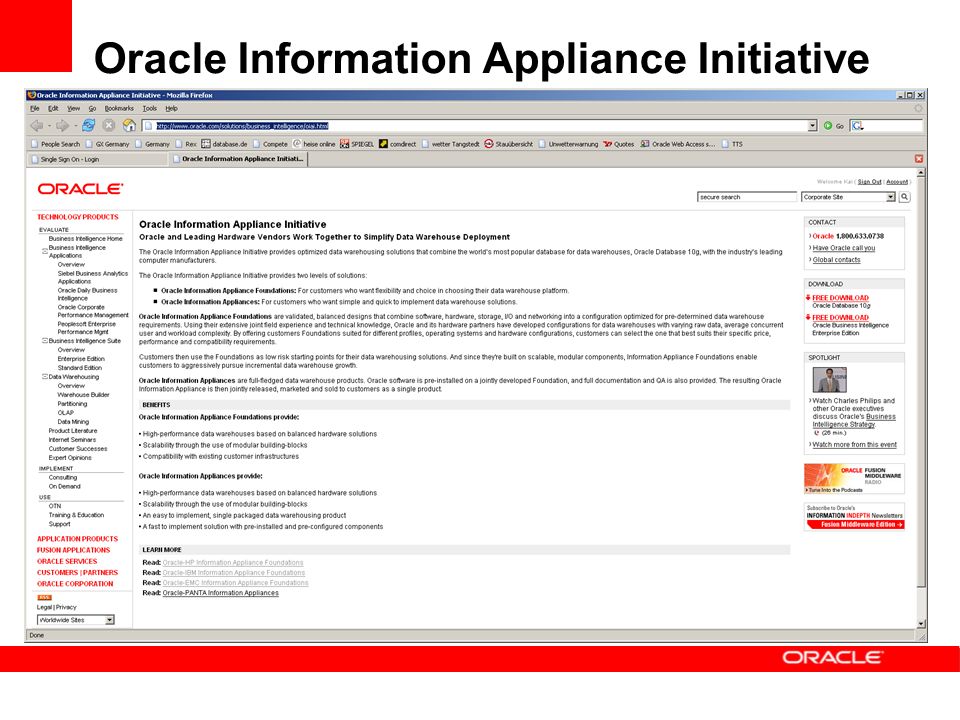
Task: Click Watch more from this event link
Action: pos(854,444)
